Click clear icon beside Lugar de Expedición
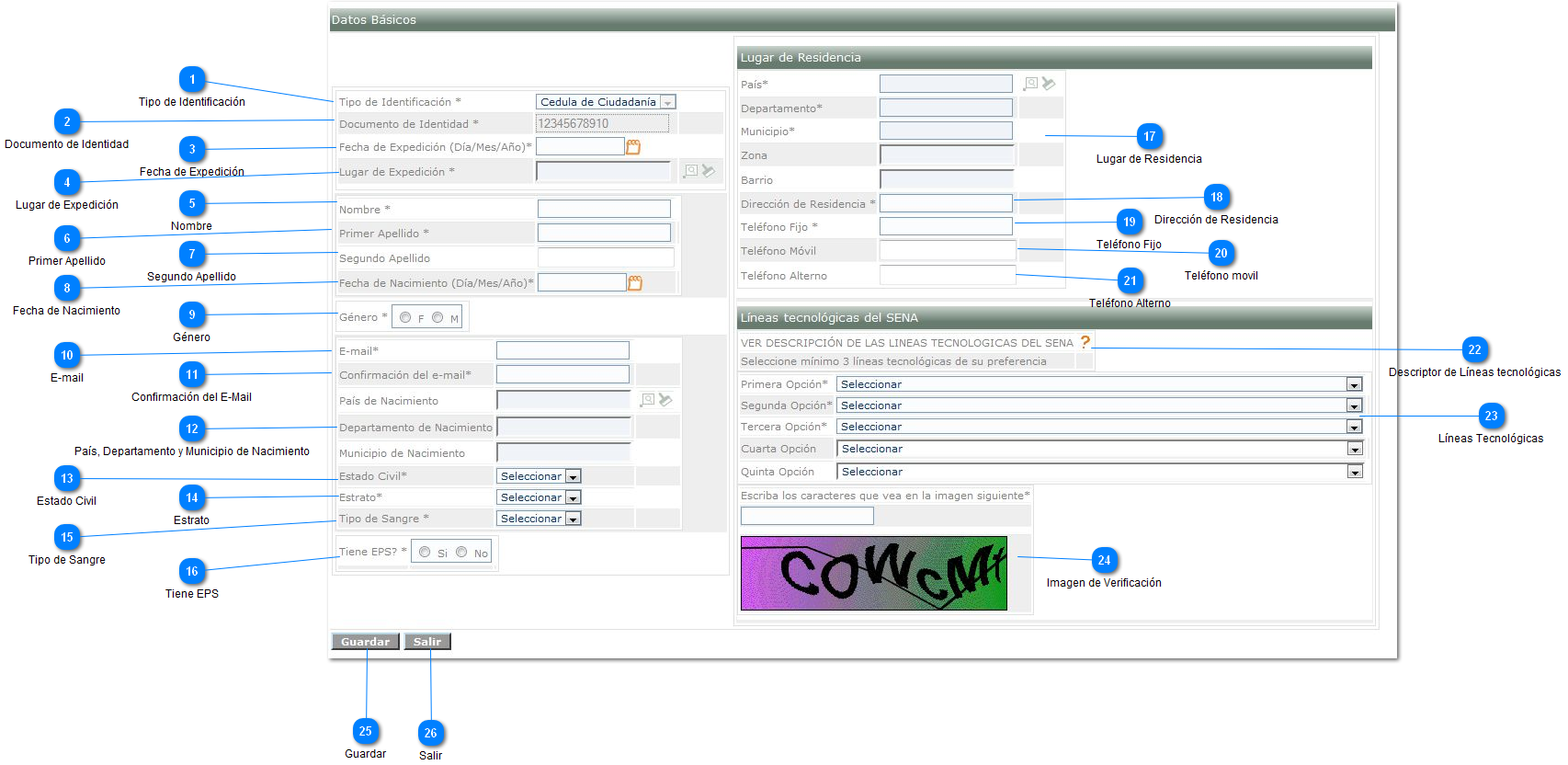Image resolution: width=1568 pixels, height=765 pixels. click(709, 171)
